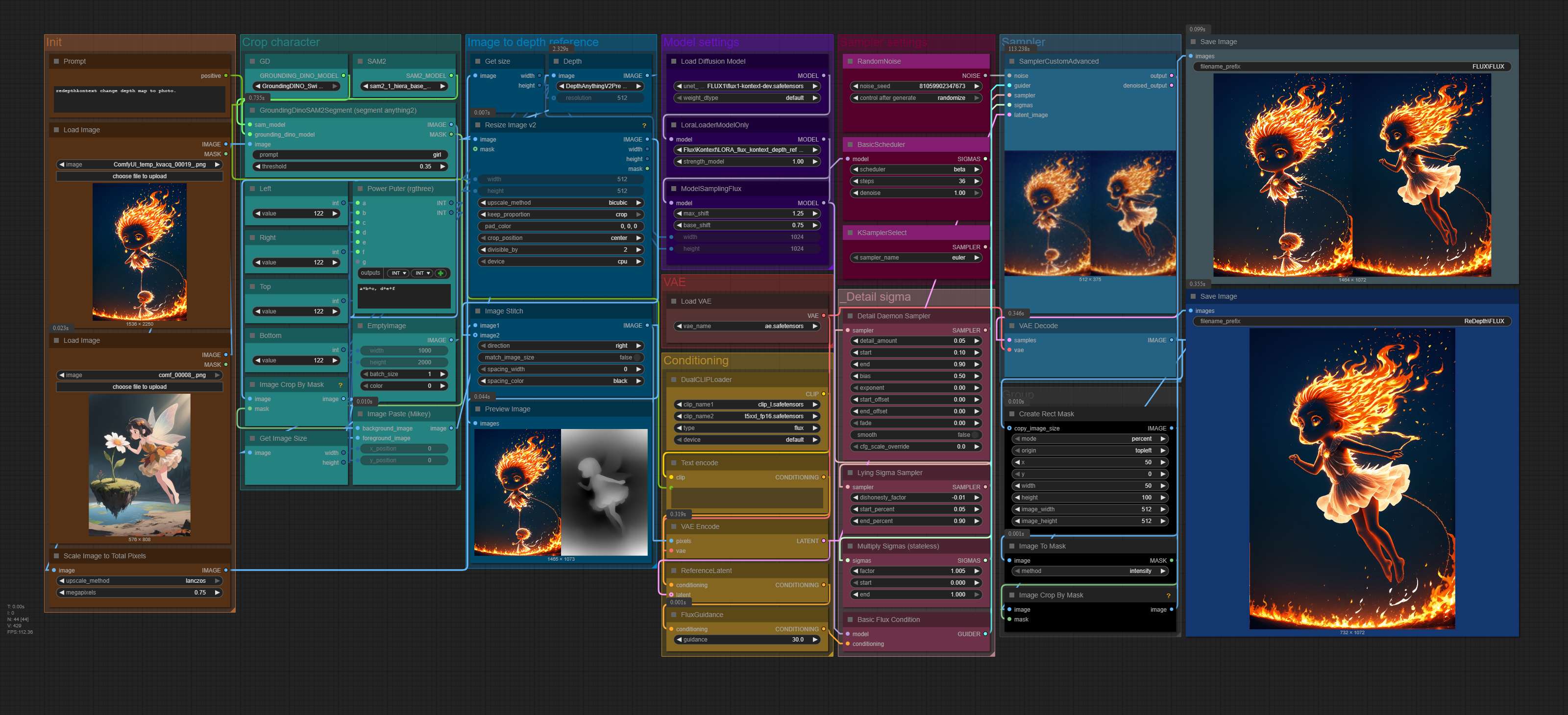Screen dimensions: 1568x715
Task: Click the Model settings group header
Action: (x=701, y=43)
